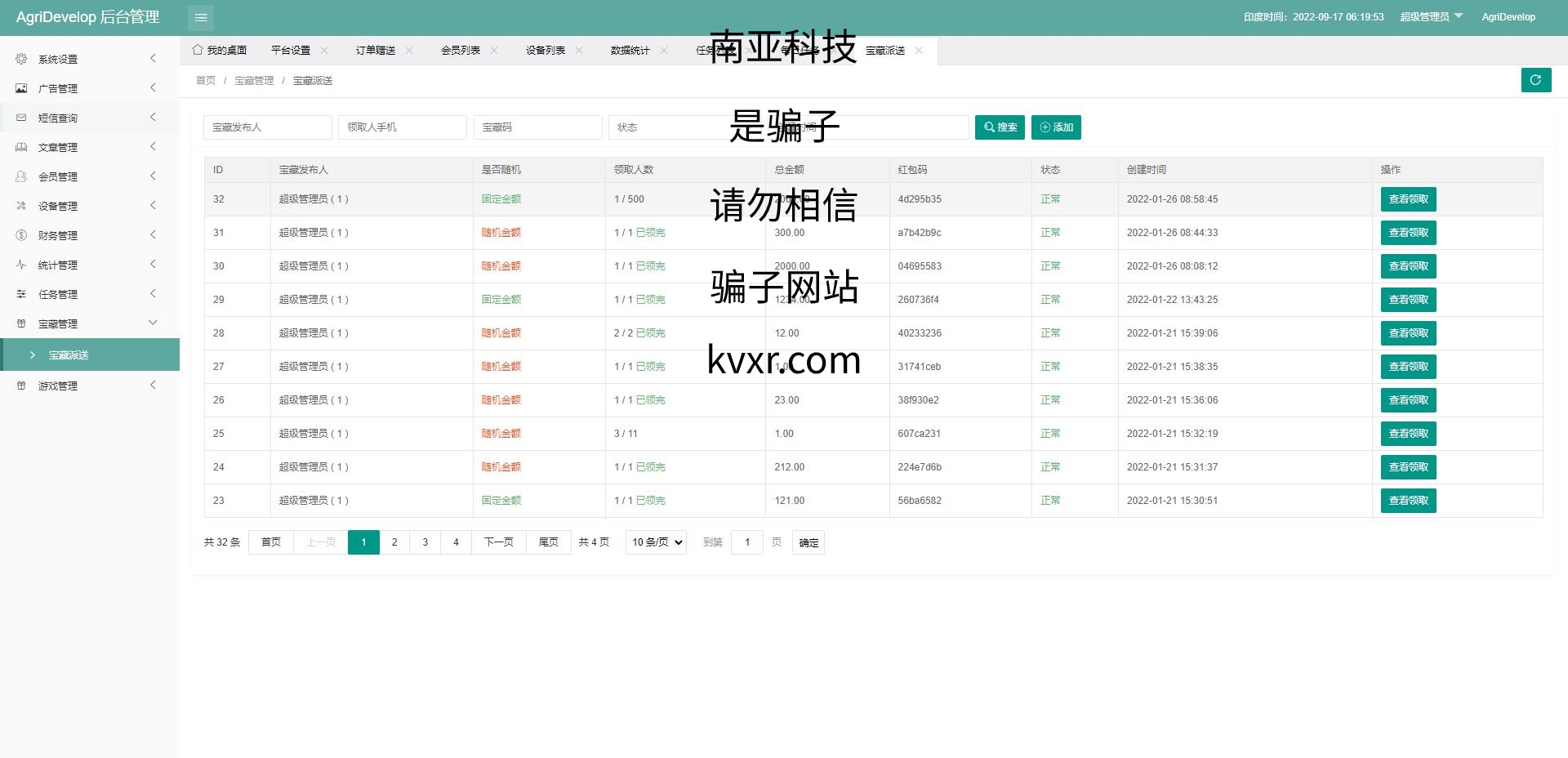
Task: Close the 会员列表 tab
Action: (494, 51)
